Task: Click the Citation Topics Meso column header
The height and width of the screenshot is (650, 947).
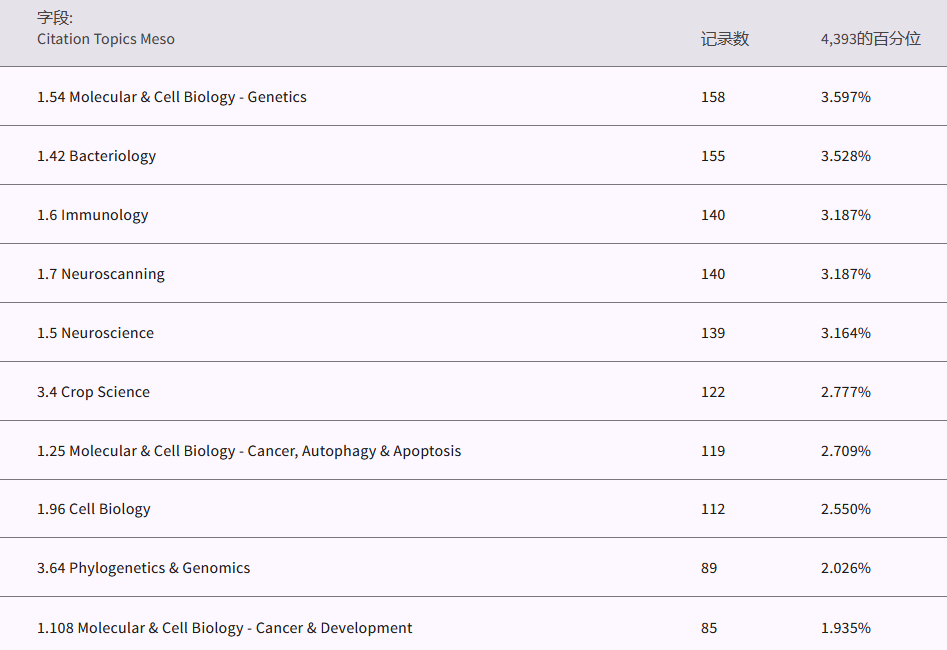Action: pyautogui.click(x=106, y=39)
